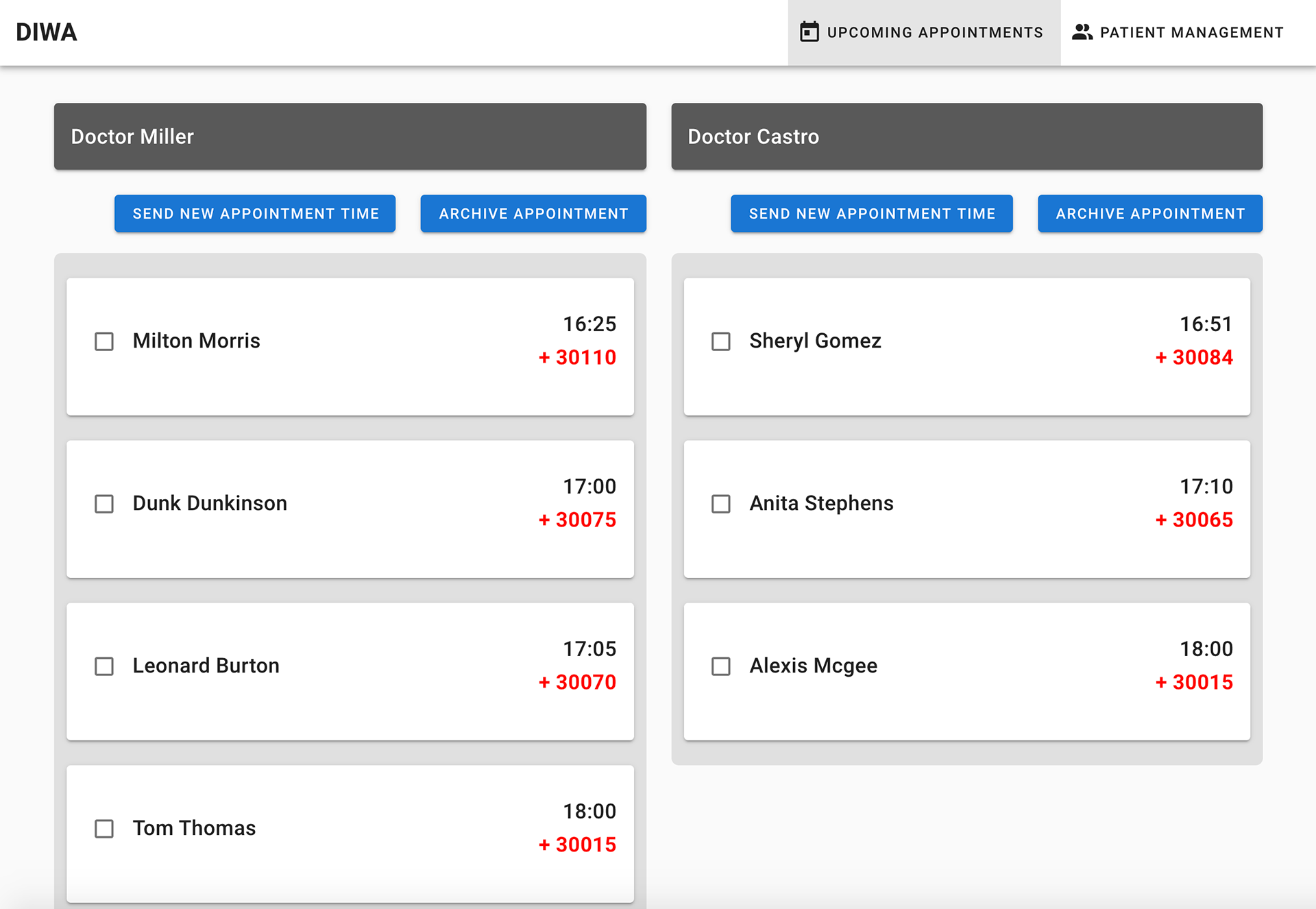1316x909 pixels.
Task: Click the 17:00 appointment time
Action: 589,486
